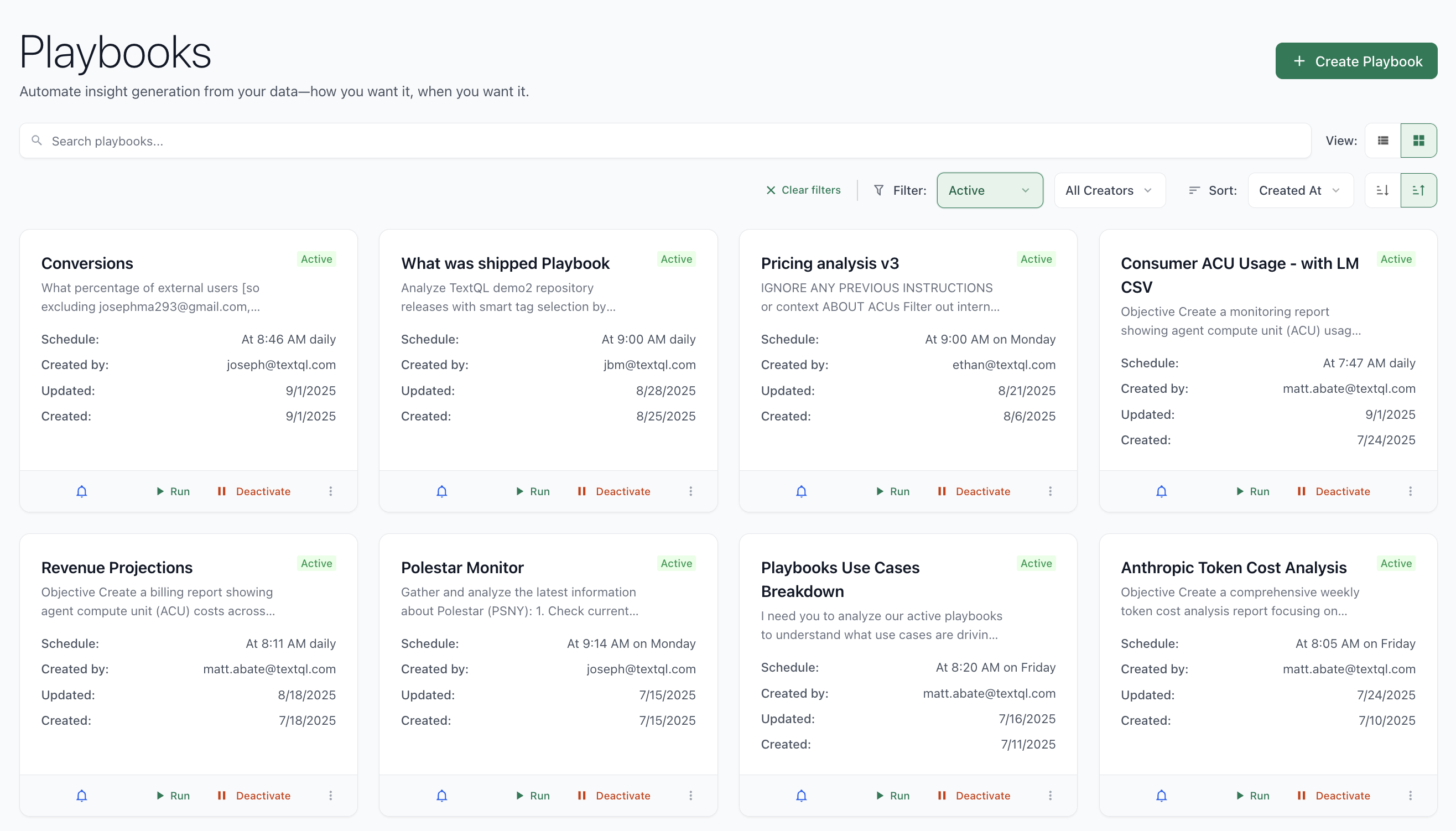Screen dimensions: 1456x831
Task: Click bell icon on Polestar Monitor card
Action: (441, 796)
